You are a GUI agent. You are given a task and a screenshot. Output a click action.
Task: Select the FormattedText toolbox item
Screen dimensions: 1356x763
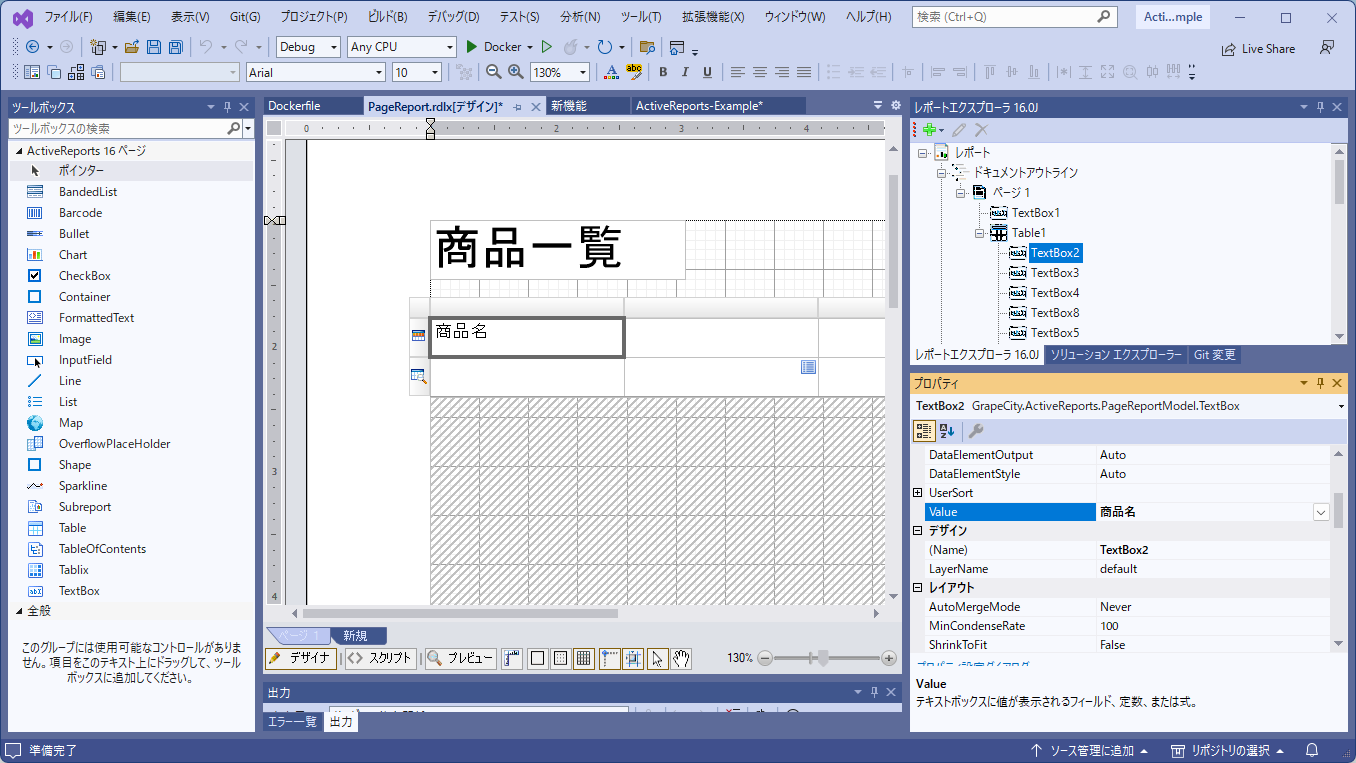pyautogui.click(x=96, y=318)
